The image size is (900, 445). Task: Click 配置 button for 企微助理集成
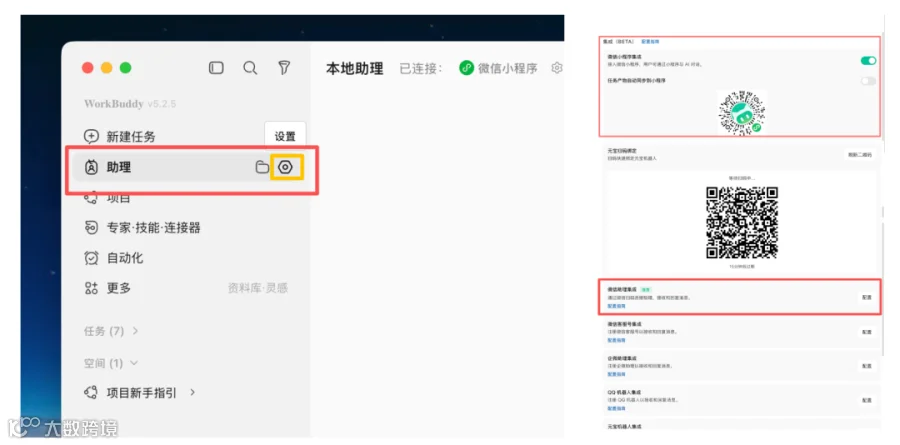point(867,366)
